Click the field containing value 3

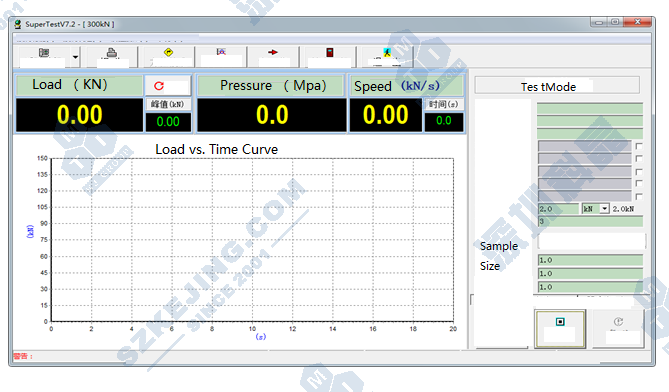[x=590, y=221]
